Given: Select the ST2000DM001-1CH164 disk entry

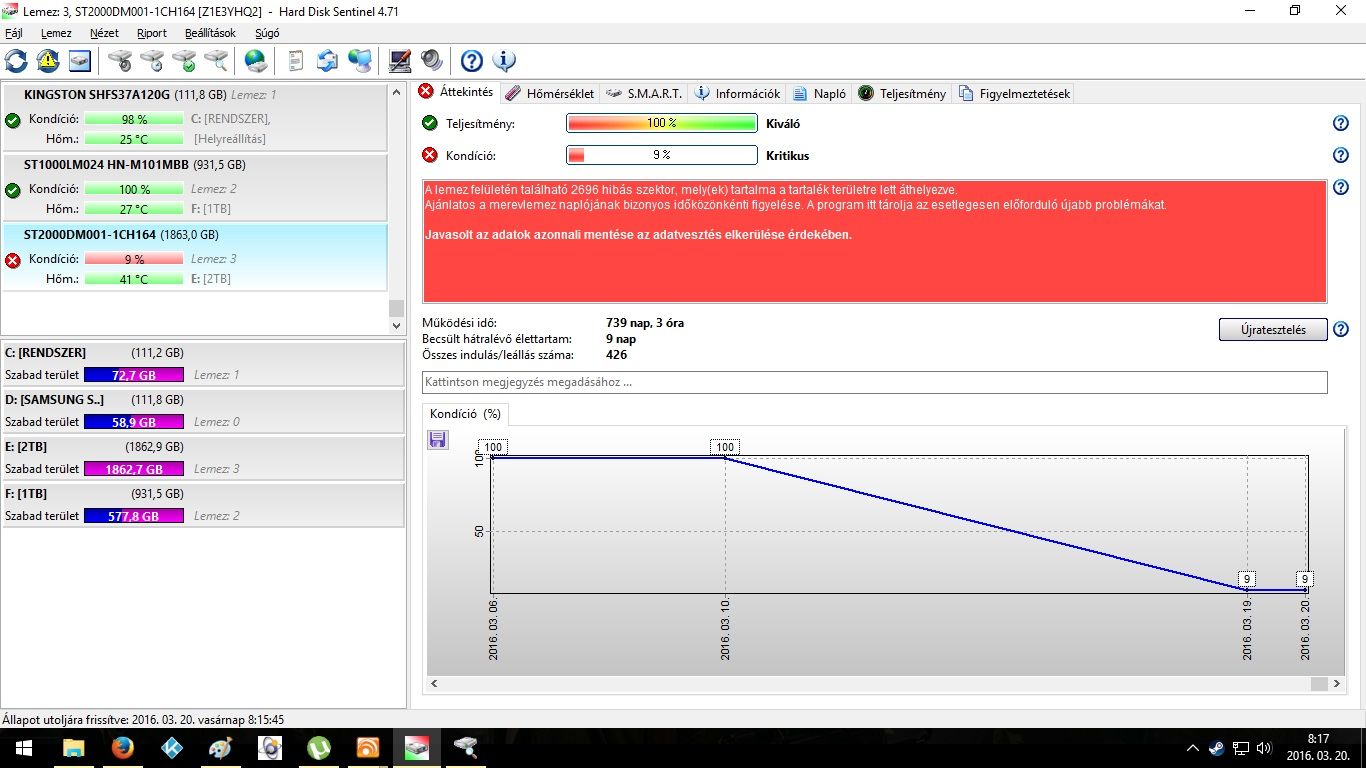Looking at the screenshot, I should coord(195,257).
